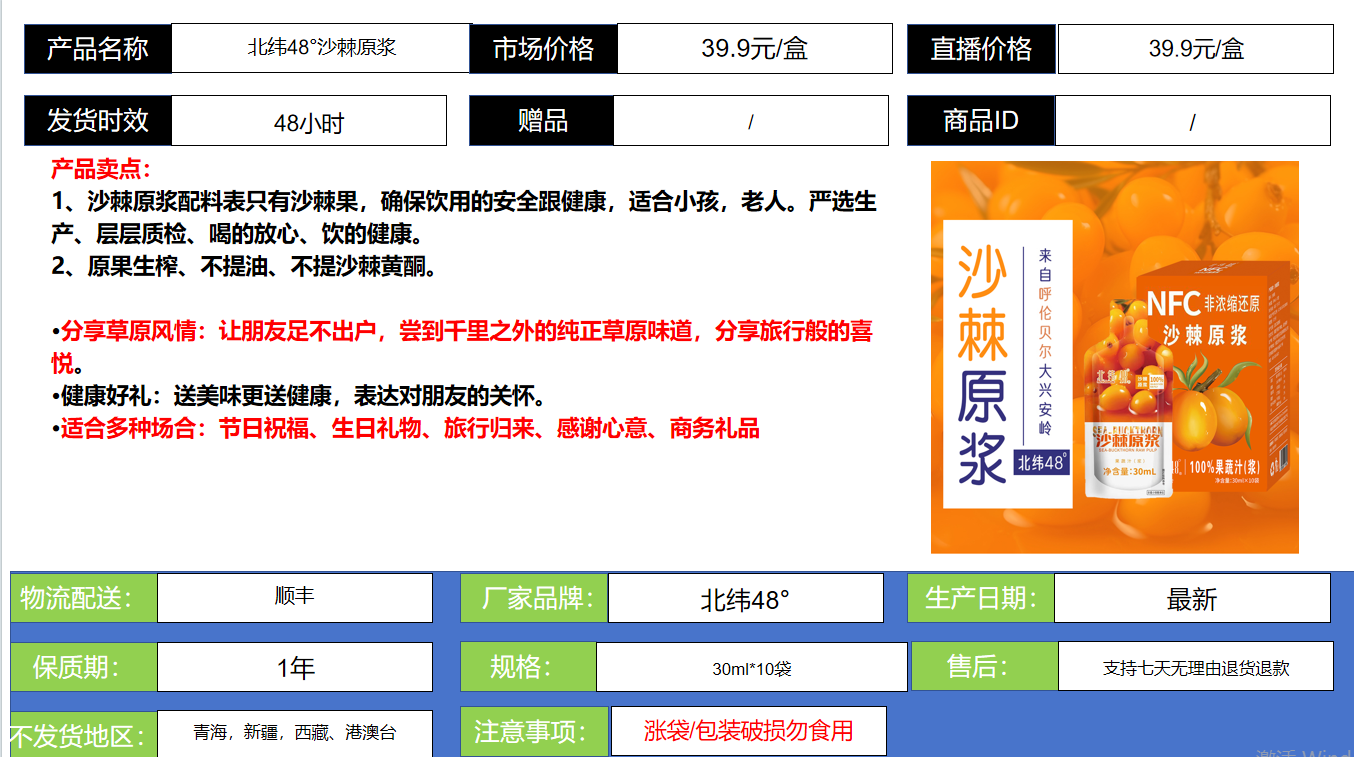Select the 产品名称 label cell
Viewport: 1354px width, 757px height.
98,49
